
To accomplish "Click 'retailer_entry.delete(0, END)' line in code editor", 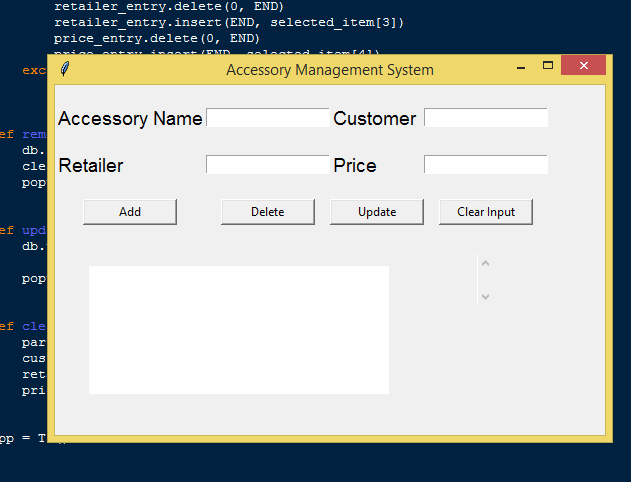I will click(x=169, y=6).
